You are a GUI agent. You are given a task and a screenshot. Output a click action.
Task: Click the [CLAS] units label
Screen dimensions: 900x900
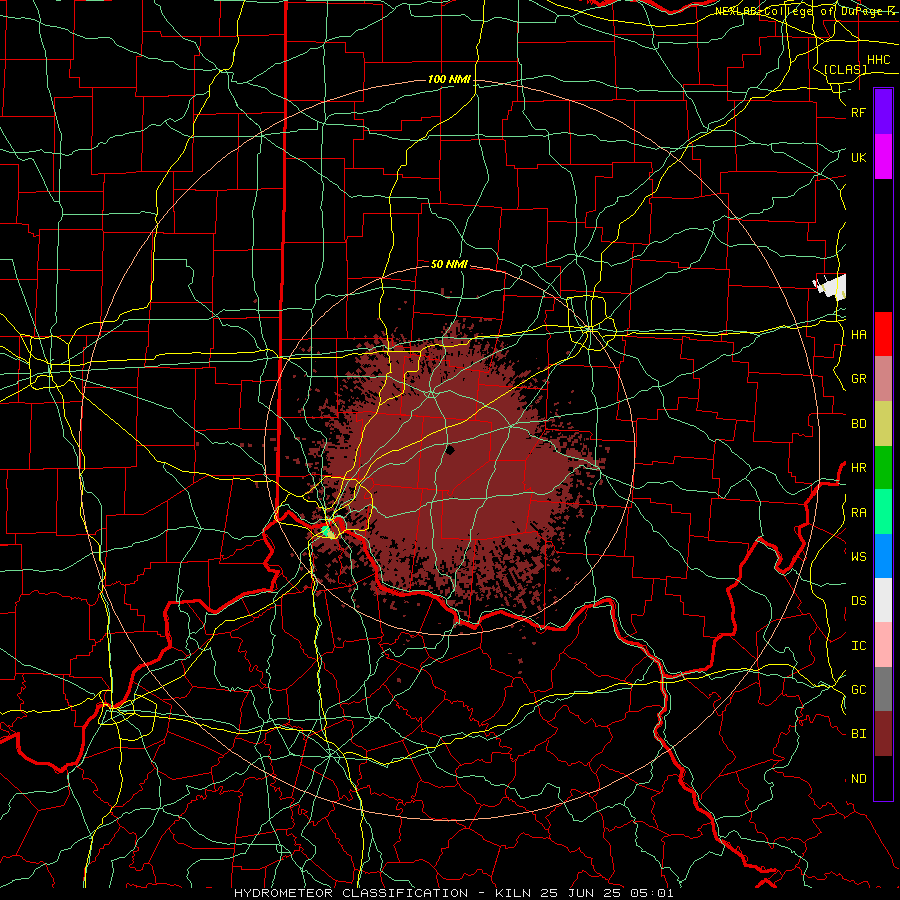pyautogui.click(x=845, y=69)
